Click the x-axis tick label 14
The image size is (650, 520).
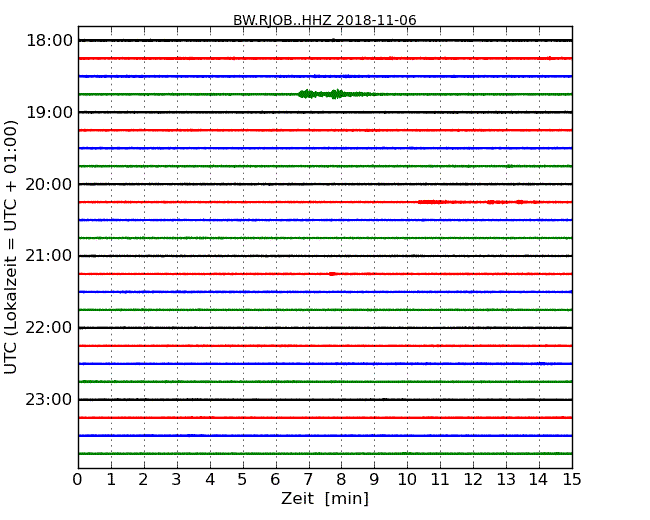coord(539,479)
